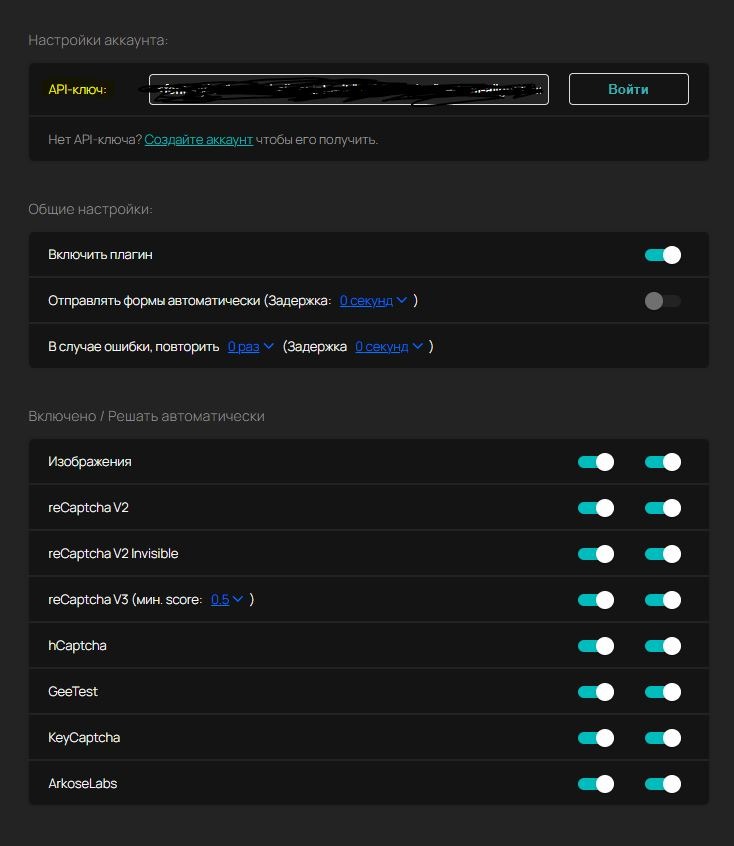Image resolution: width=734 pixels, height=846 pixels.
Task: Toggle reCaptcha V3 auto-solve switch
Action: click(x=663, y=600)
